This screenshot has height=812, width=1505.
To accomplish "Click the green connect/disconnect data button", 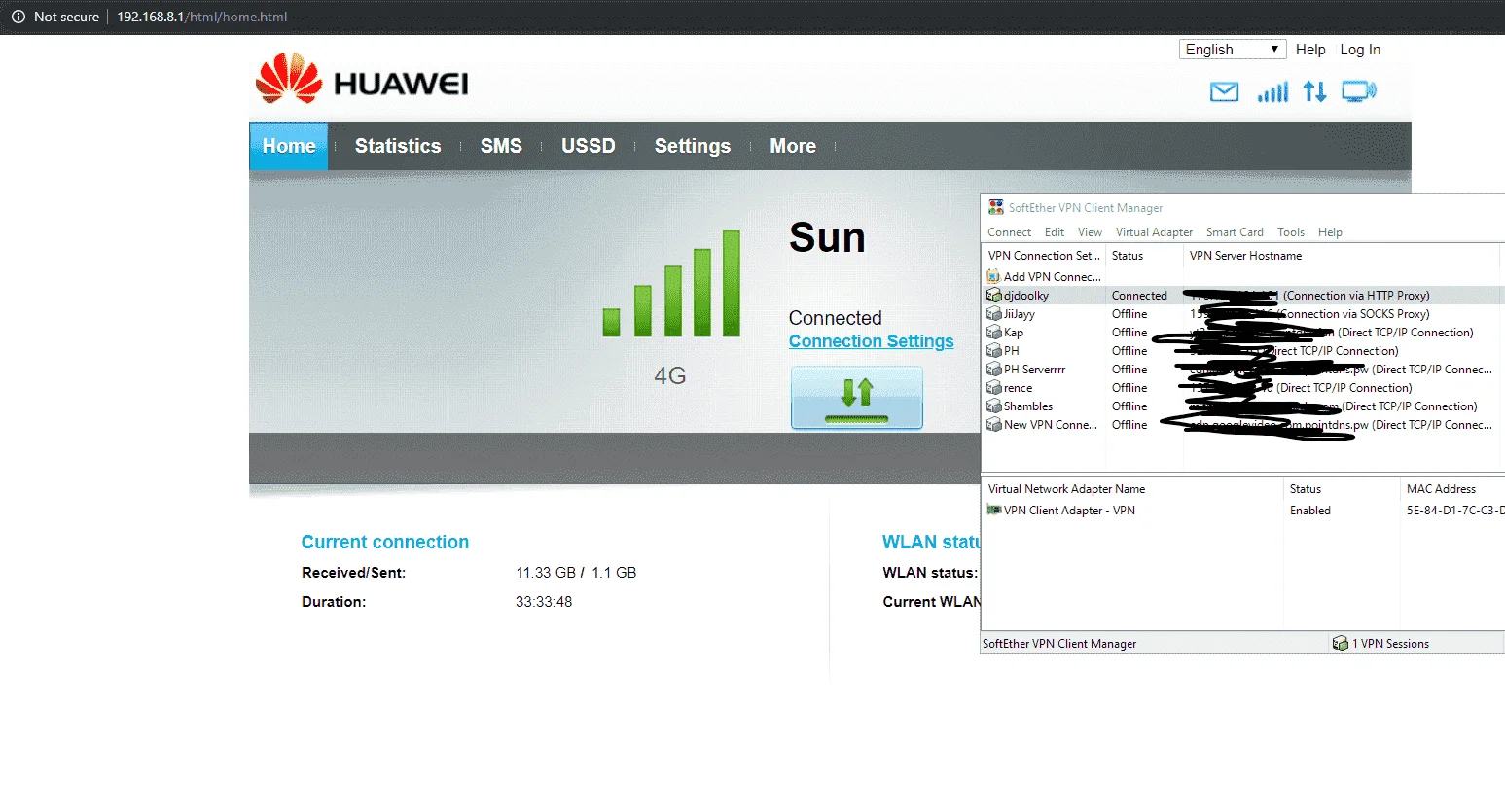I will 857,398.
